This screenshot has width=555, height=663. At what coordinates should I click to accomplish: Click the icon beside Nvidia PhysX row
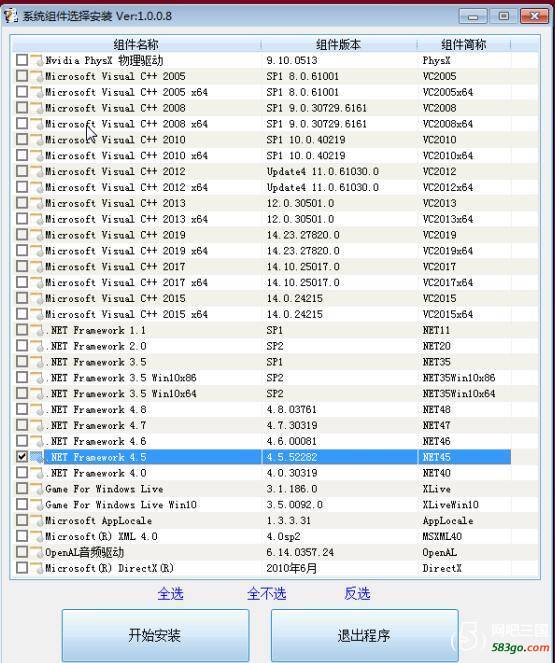click(x=37, y=60)
